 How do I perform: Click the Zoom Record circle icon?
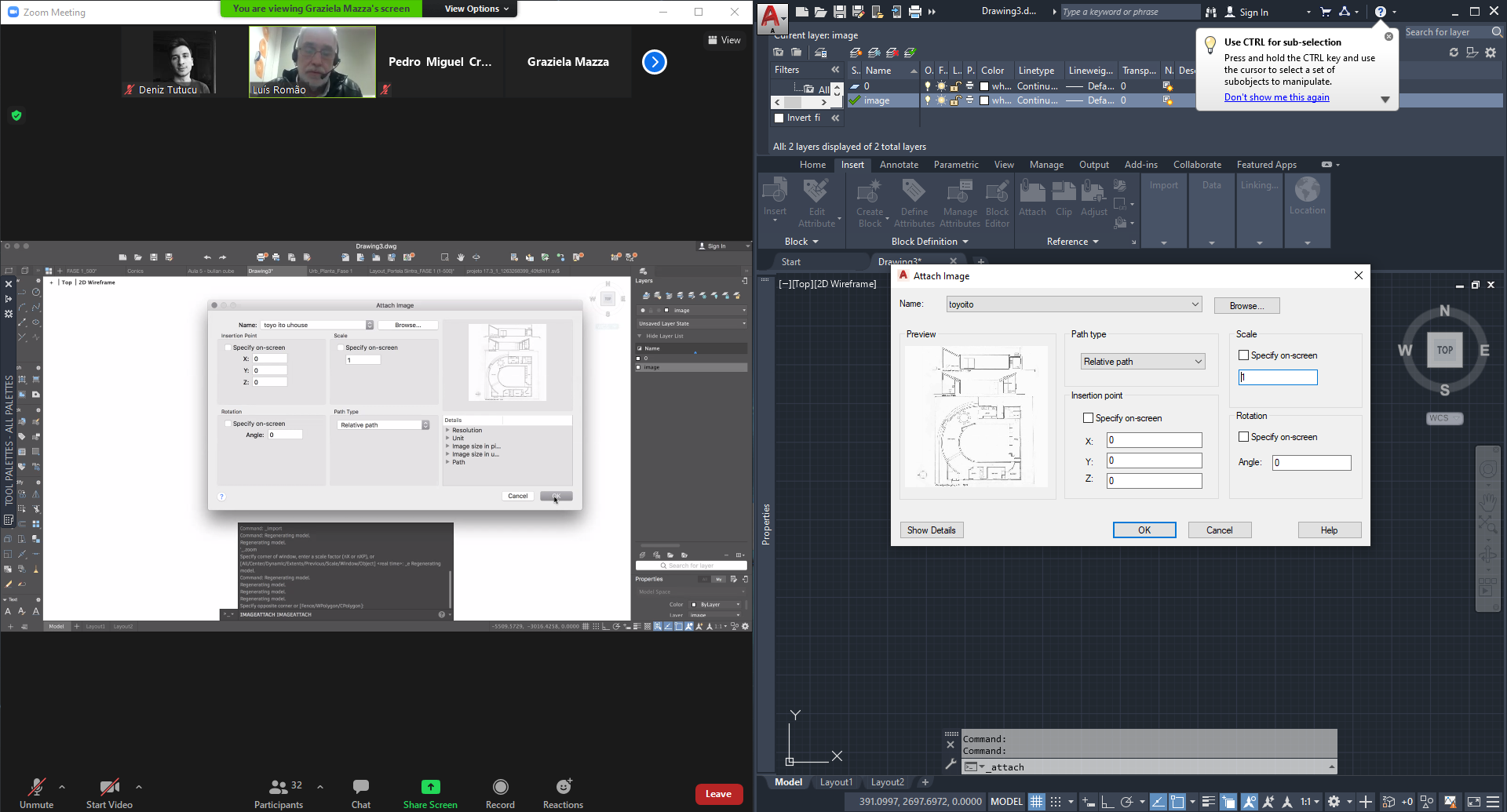pyautogui.click(x=500, y=786)
